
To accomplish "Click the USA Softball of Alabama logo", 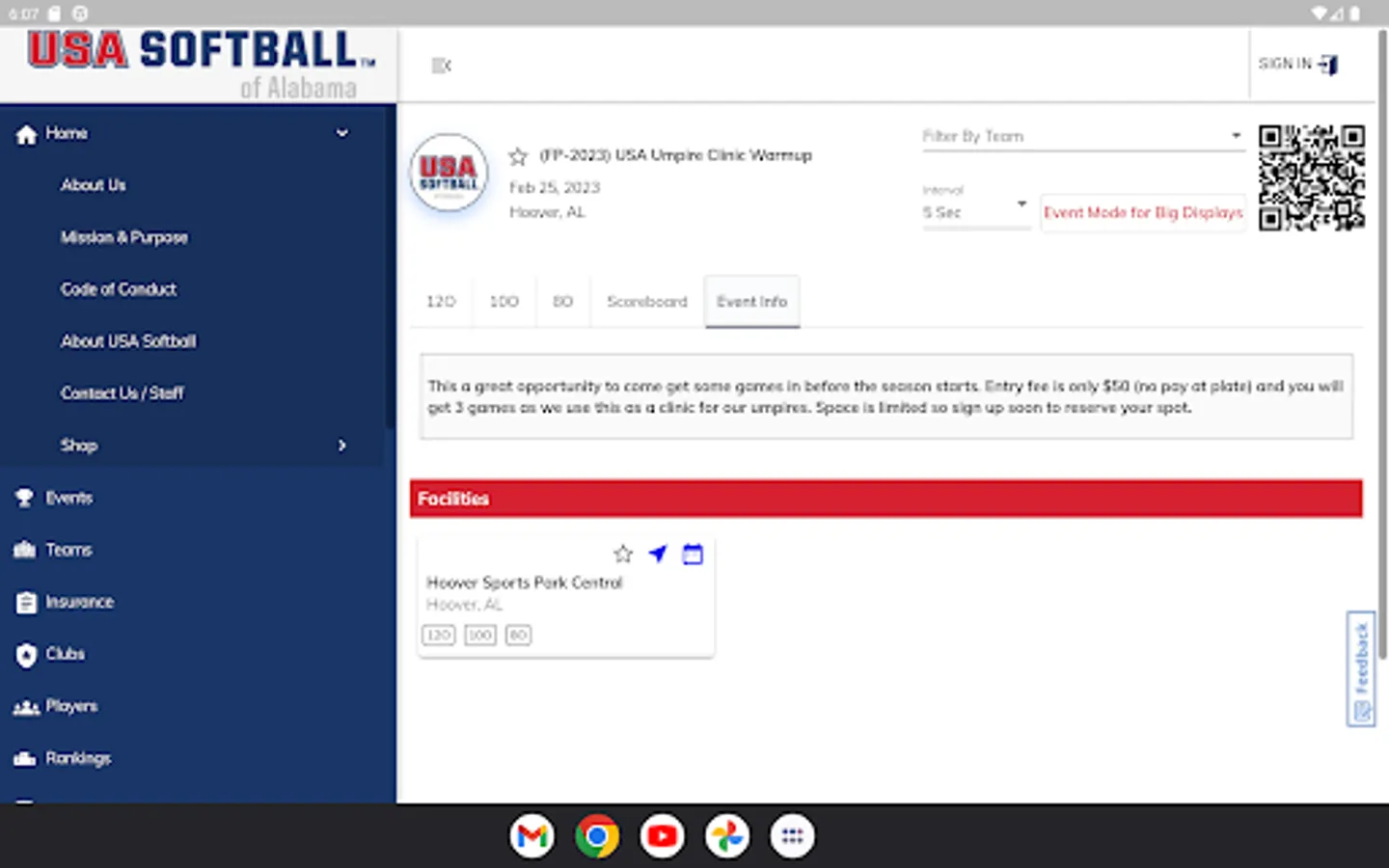I will (202, 65).
